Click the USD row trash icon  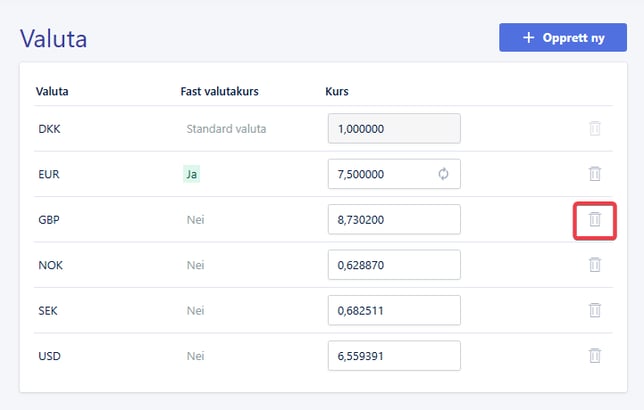pyautogui.click(x=594, y=355)
